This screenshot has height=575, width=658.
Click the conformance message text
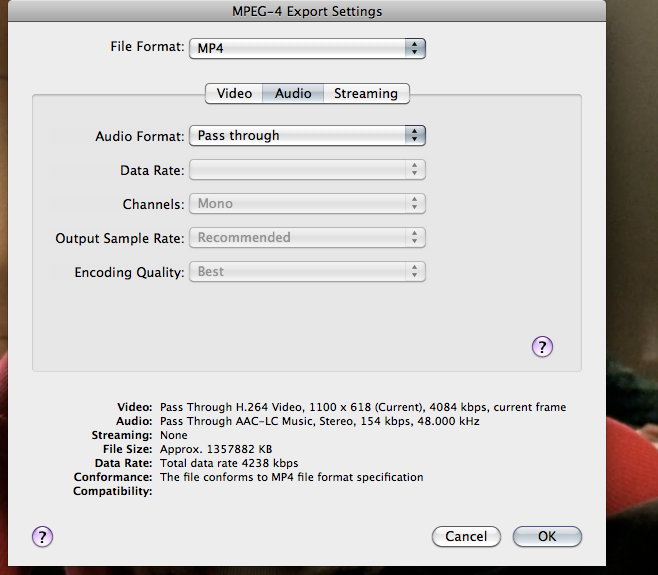pyautogui.click(x=292, y=477)
